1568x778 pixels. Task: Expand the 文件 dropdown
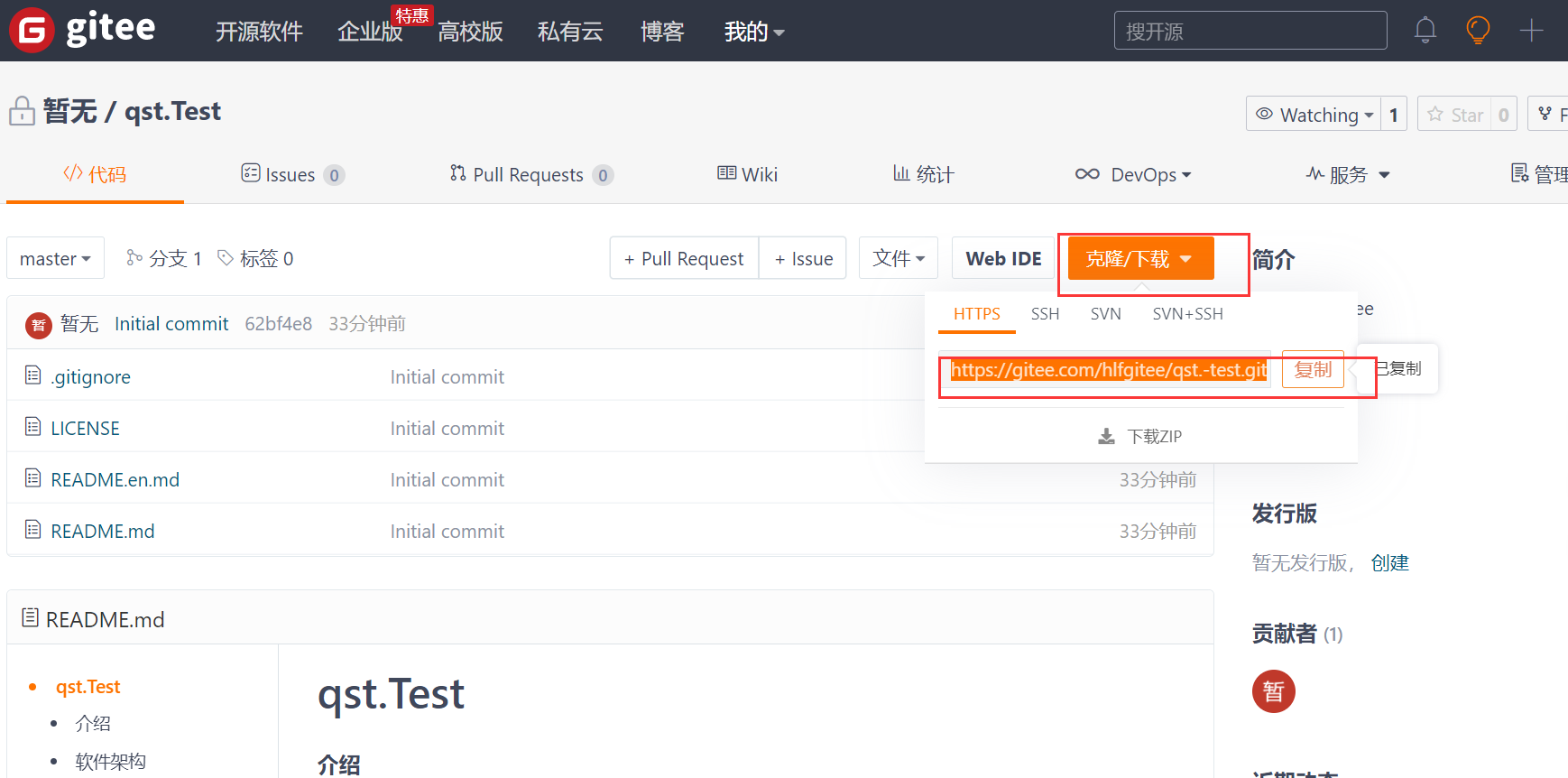pyautogui.click(x=899, y=258)
